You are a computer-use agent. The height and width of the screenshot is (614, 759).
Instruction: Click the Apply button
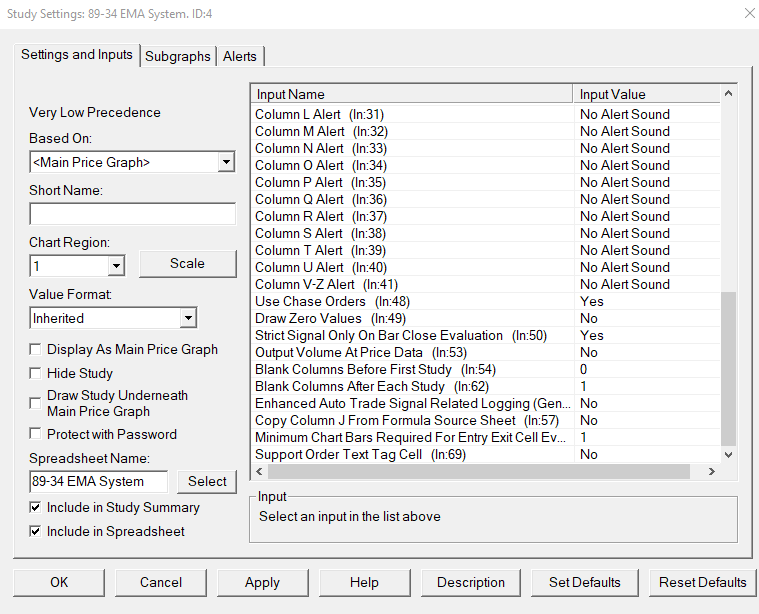point(262,582)
